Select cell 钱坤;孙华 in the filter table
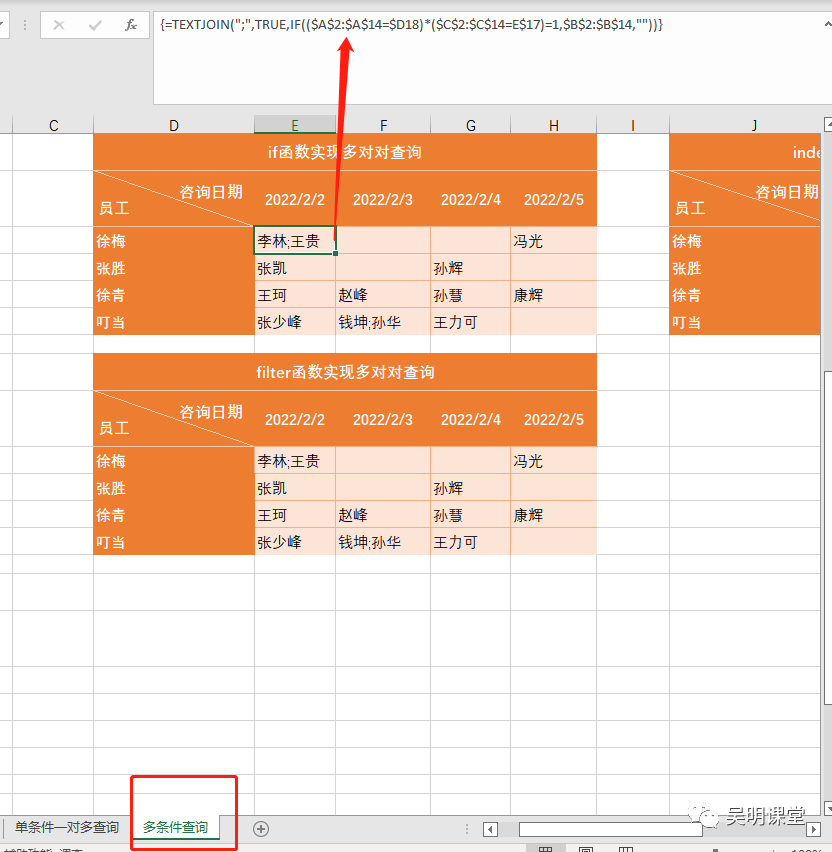This screenshot has height=852, width=832. tap(383, 542)
